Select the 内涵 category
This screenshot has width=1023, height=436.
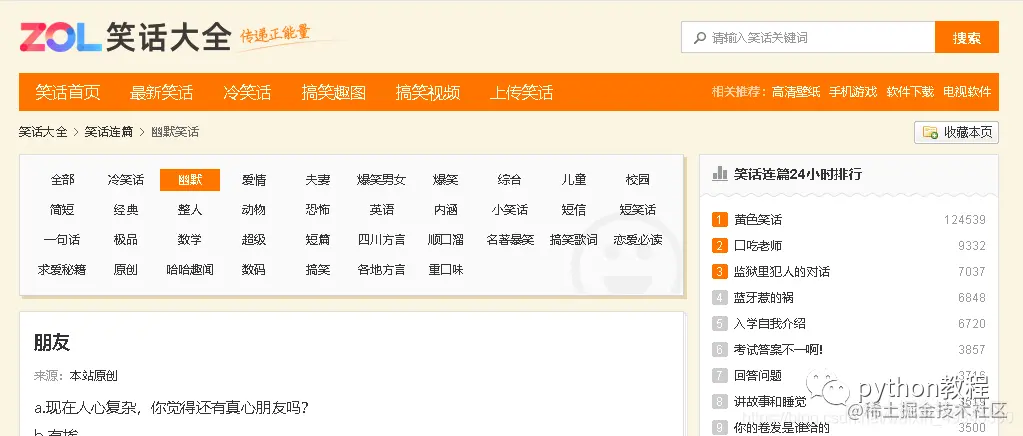(x=446, y=210)
